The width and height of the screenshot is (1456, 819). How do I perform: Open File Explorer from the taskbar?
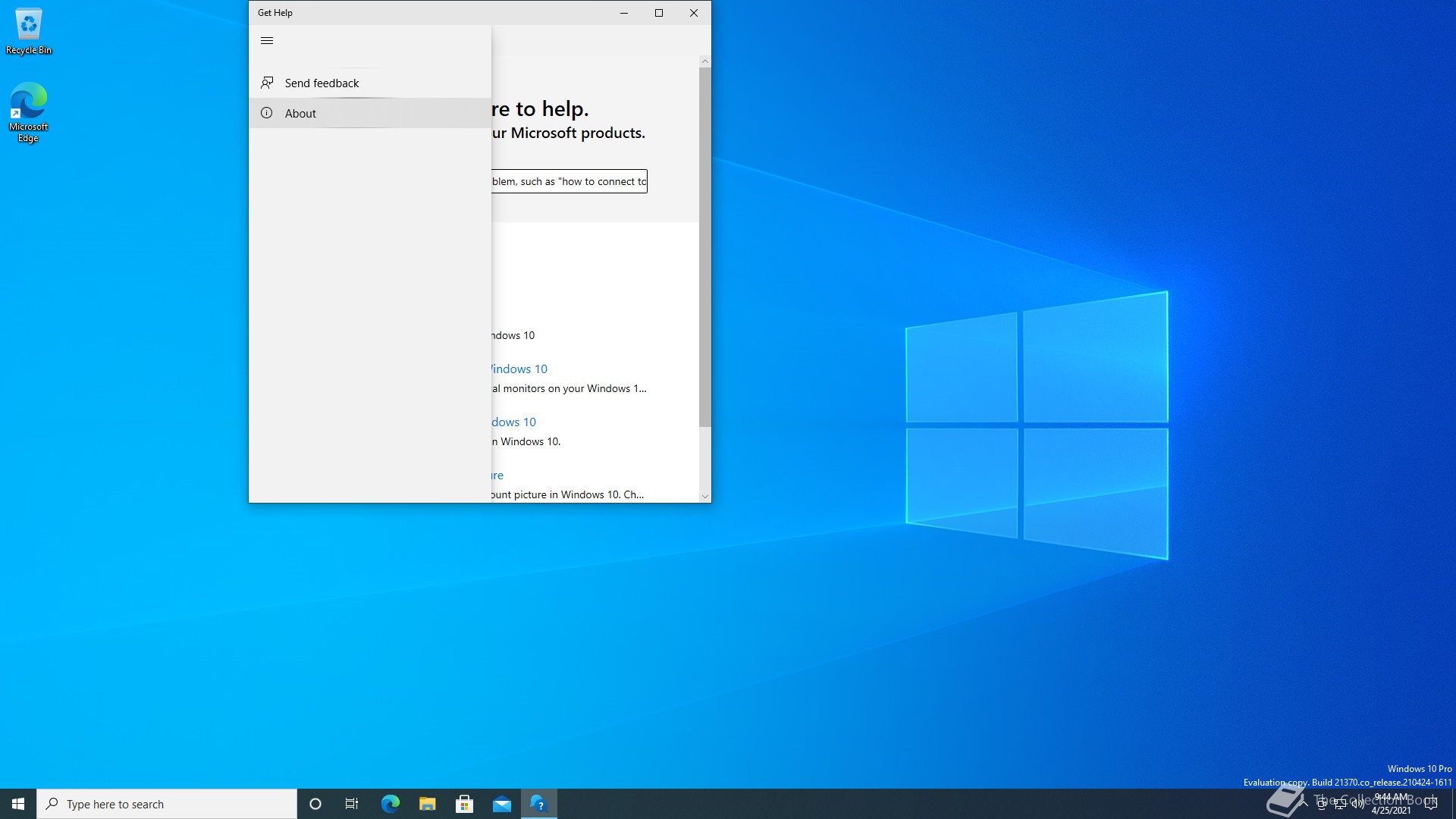[427, 804]
